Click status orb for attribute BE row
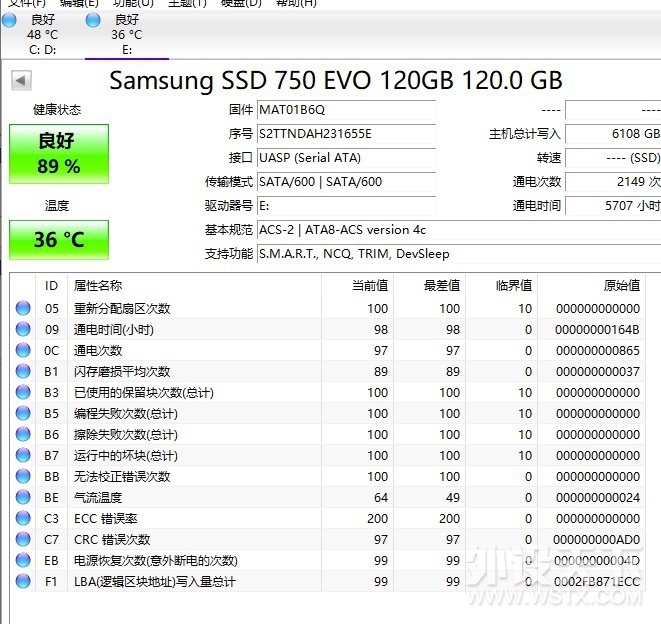Screen dimensions: 661x624 click(x=23, y=498)
